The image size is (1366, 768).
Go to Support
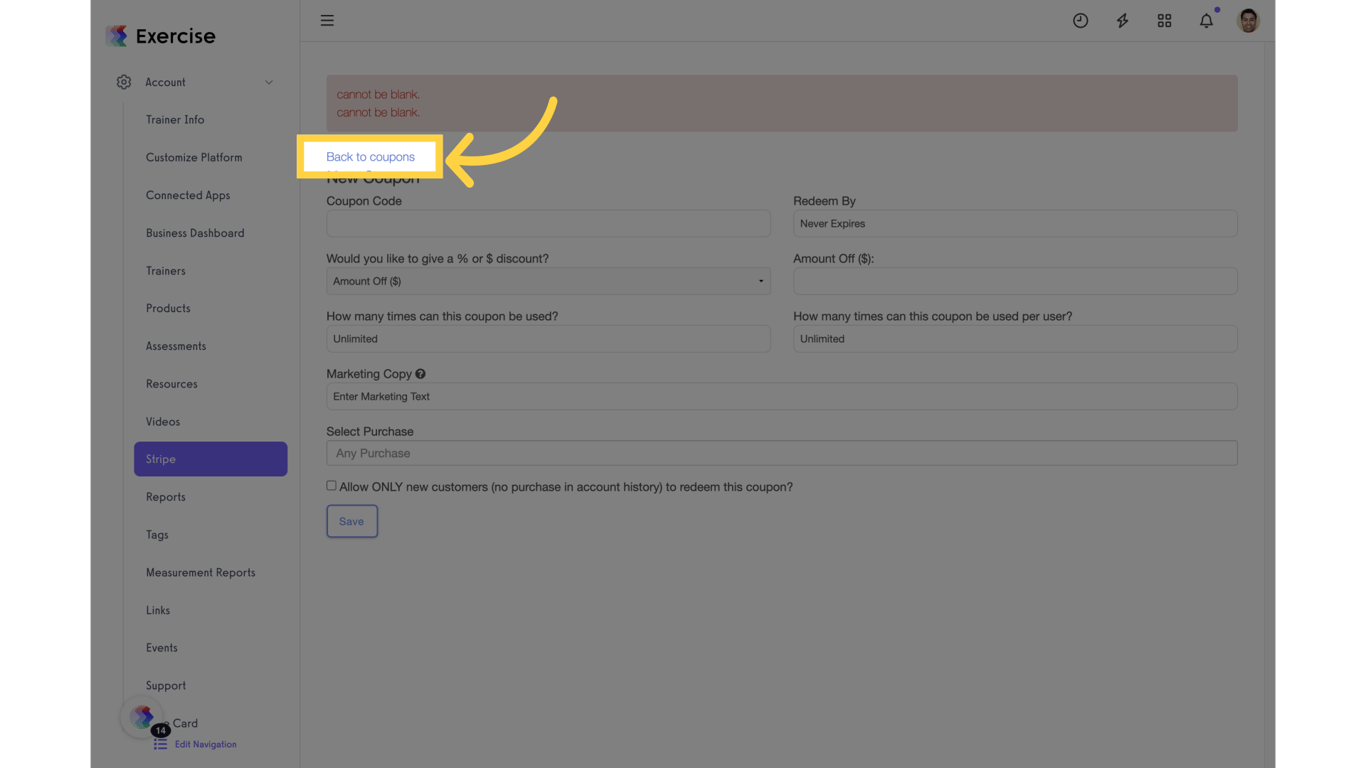pos(166,686)
